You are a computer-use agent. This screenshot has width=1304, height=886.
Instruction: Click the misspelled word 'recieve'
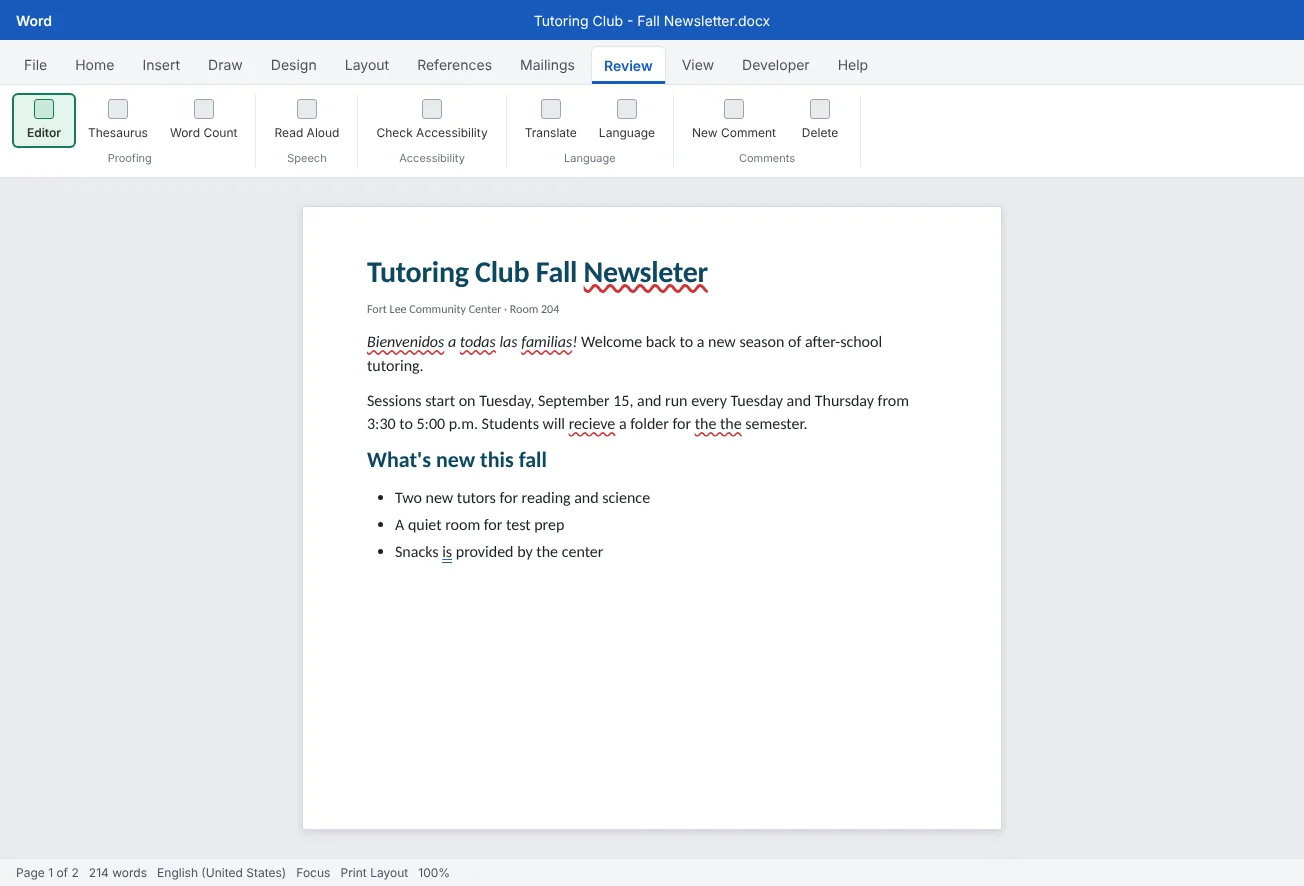(592, 424)
